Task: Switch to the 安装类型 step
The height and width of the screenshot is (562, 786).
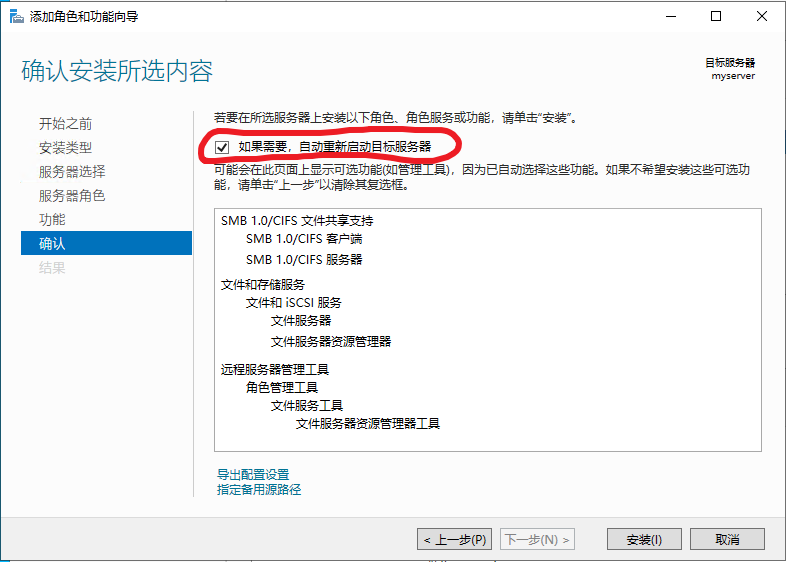Action: coord(65,148)
